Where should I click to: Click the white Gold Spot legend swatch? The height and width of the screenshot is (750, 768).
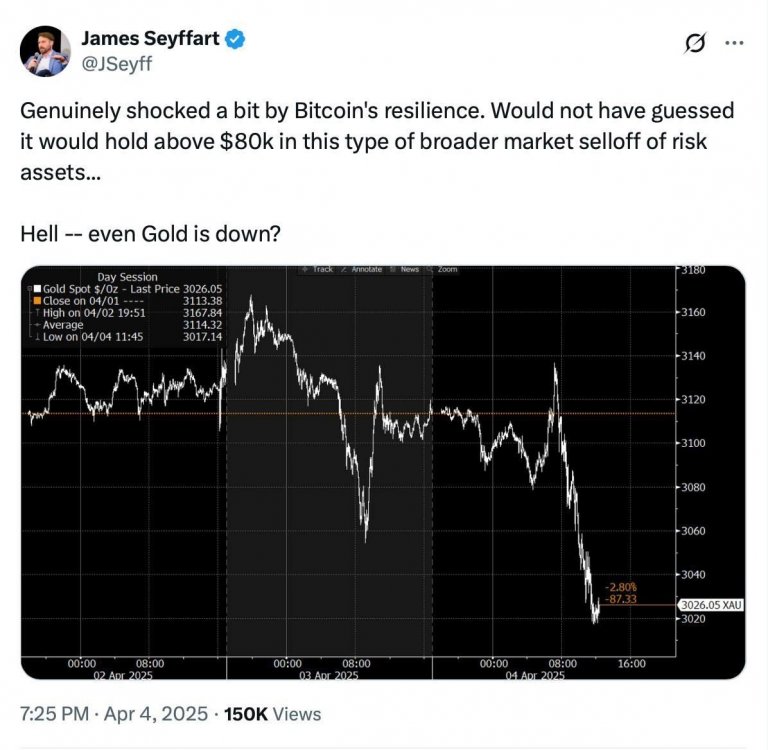(37, 288)
